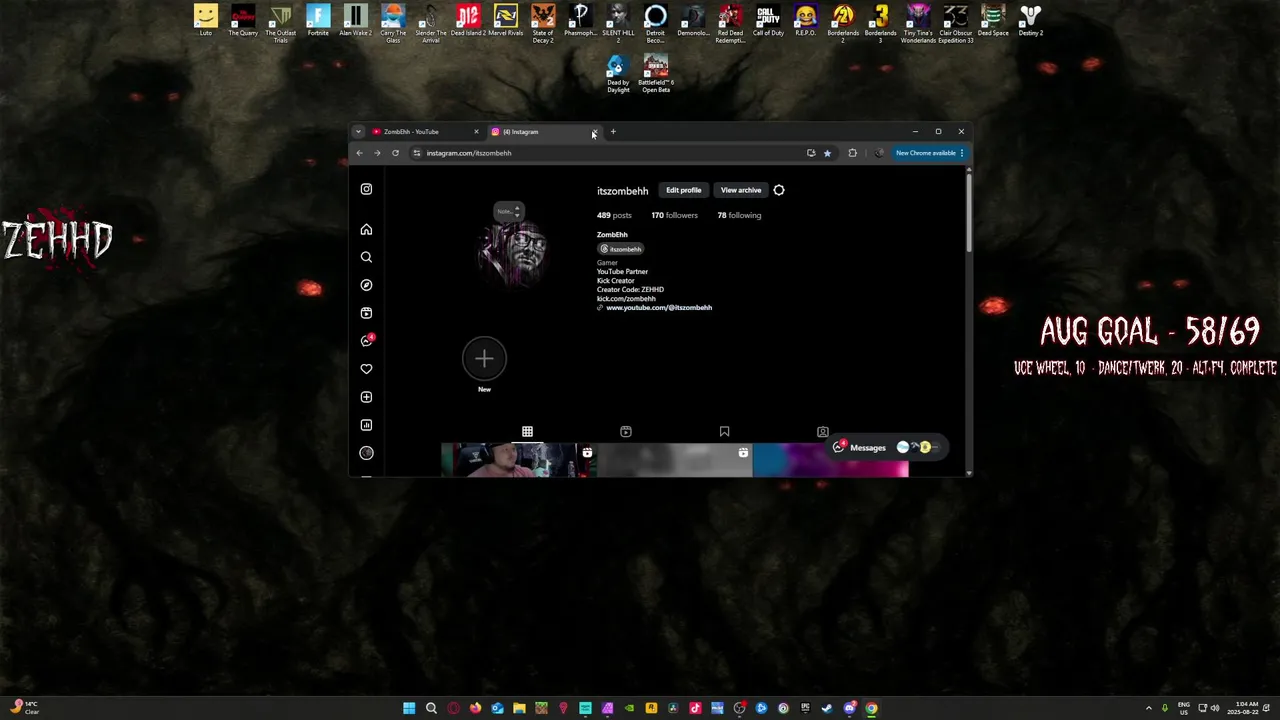This screenshot has width=1280, height=720.
Task: Open Dead Space desktop shortcut
Action: (993, 21)
